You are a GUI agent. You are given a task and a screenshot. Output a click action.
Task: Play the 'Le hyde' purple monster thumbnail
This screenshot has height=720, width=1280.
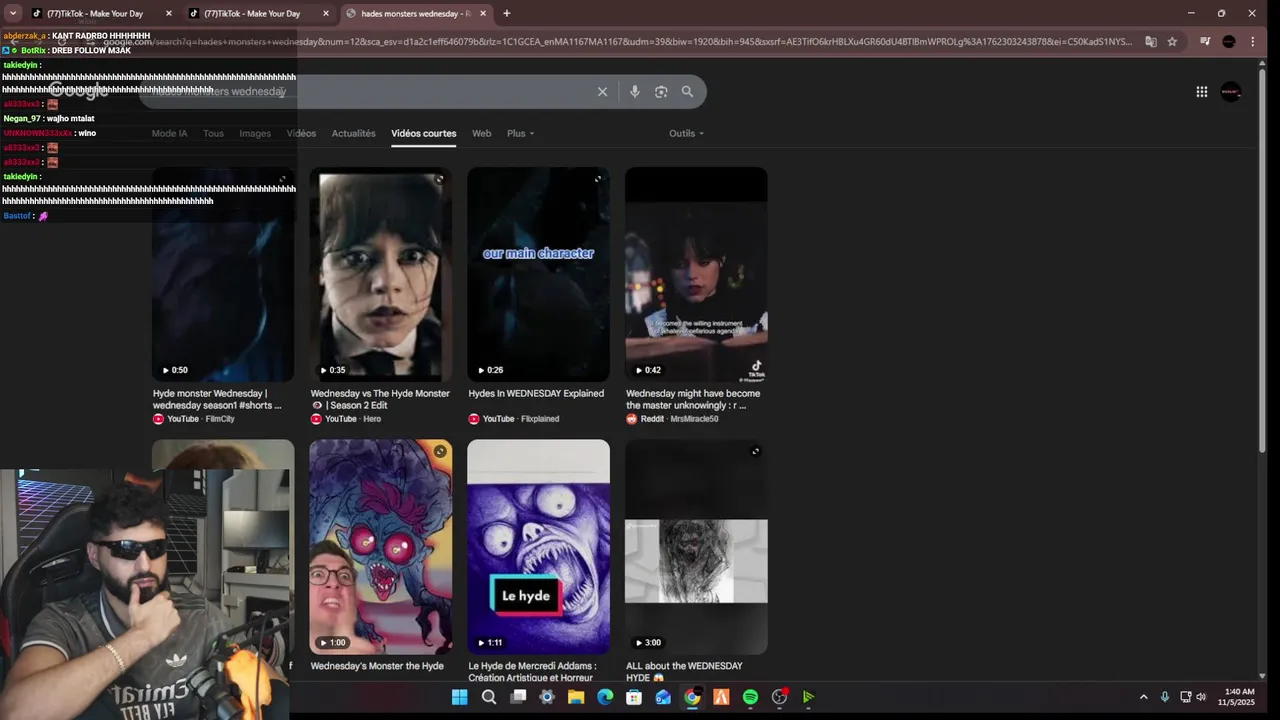click(x=538, y=547)
